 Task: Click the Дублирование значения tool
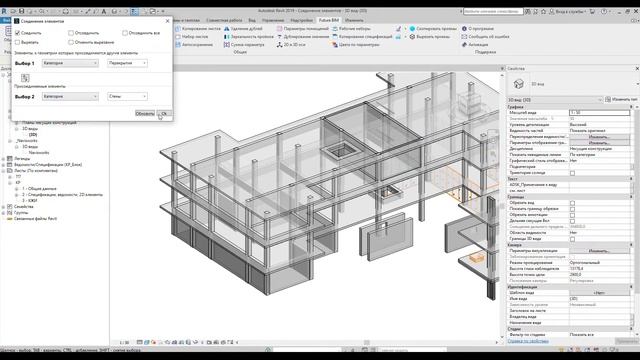pos(303,37)
